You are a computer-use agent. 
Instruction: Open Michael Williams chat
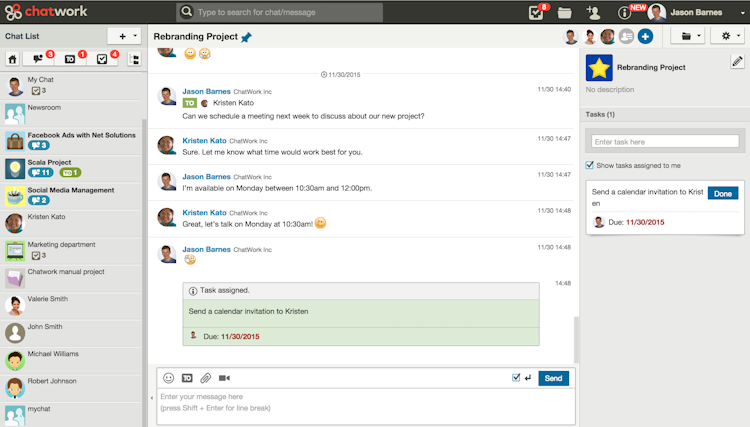coord(72,360)
